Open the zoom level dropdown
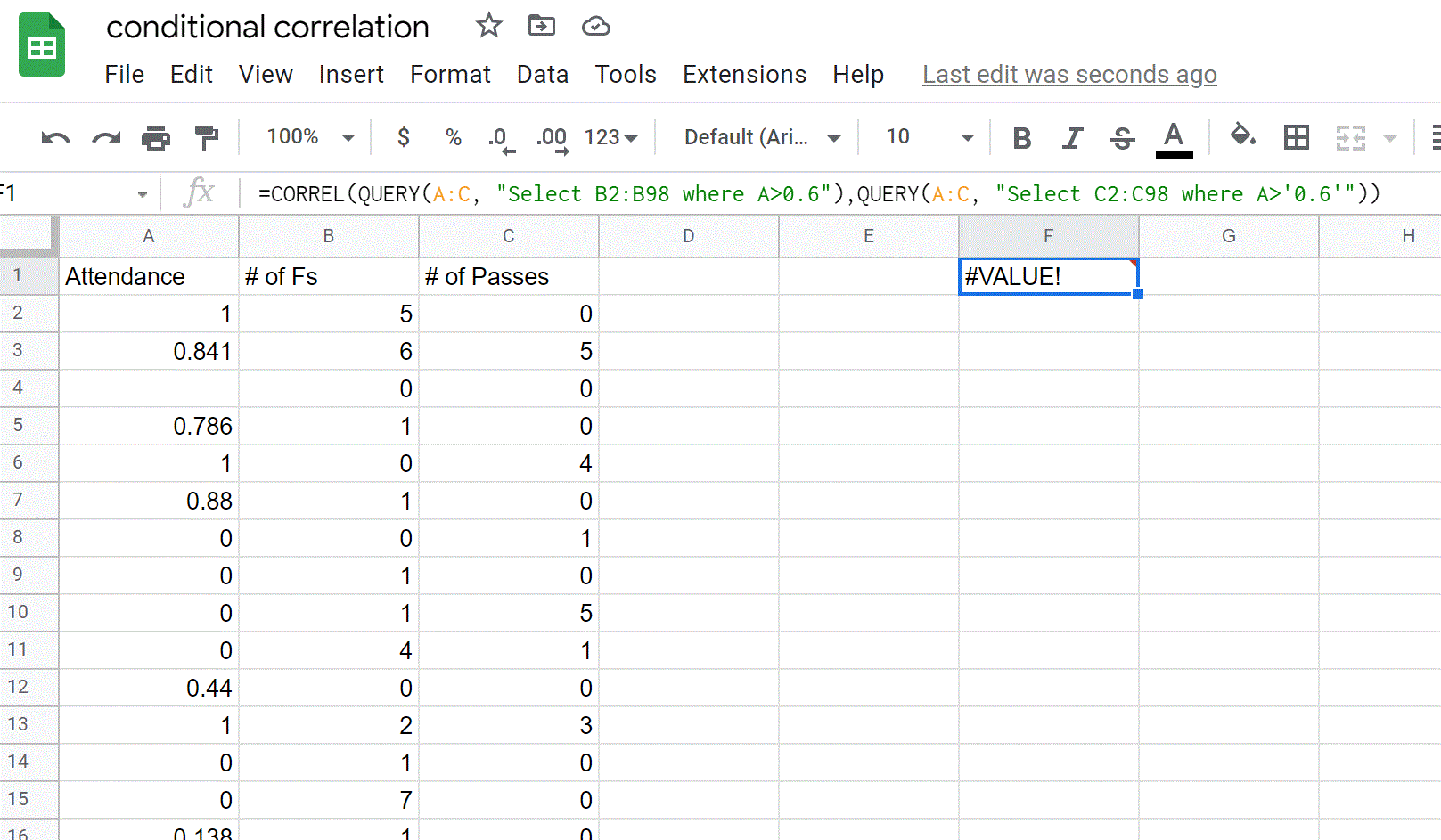Image resolution: width=1441 pixels, height=840 pixels. pos(306,137)
